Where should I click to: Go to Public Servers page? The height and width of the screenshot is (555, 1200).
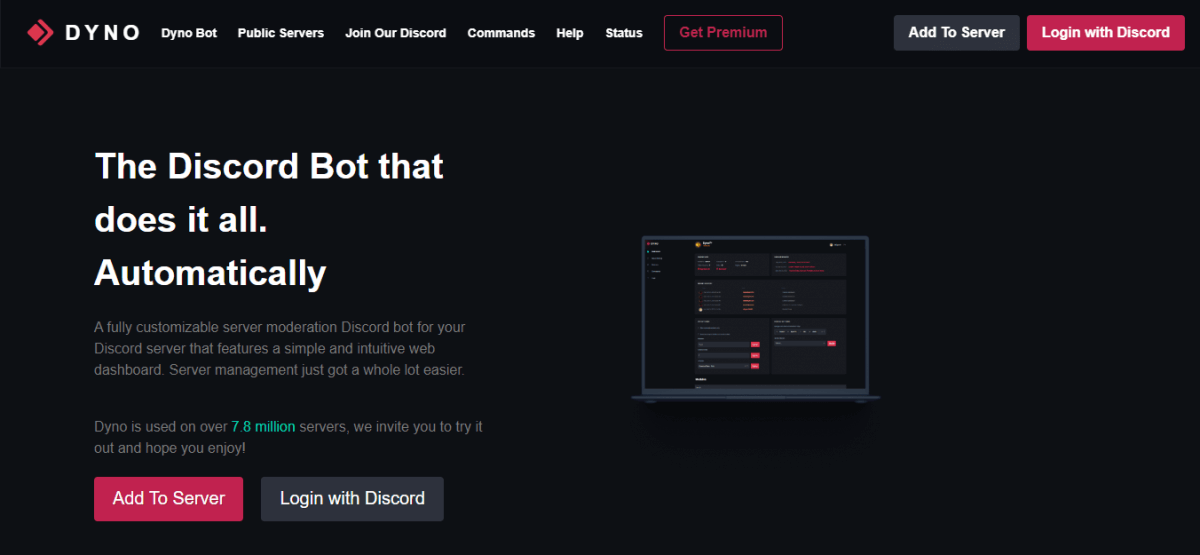[281, 33]
